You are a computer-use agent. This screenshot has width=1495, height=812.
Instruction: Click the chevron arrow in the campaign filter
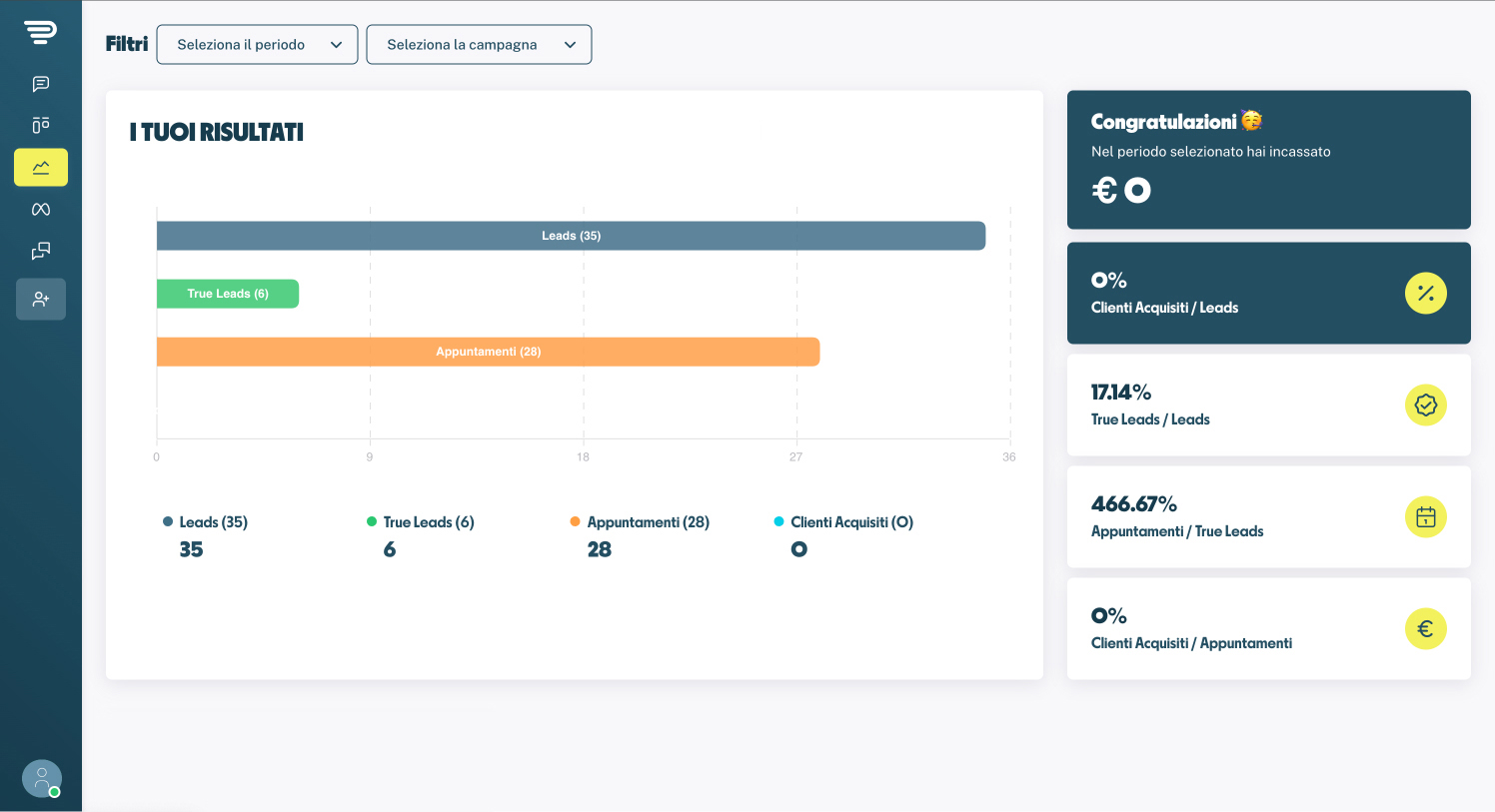(x=571, y=45)
